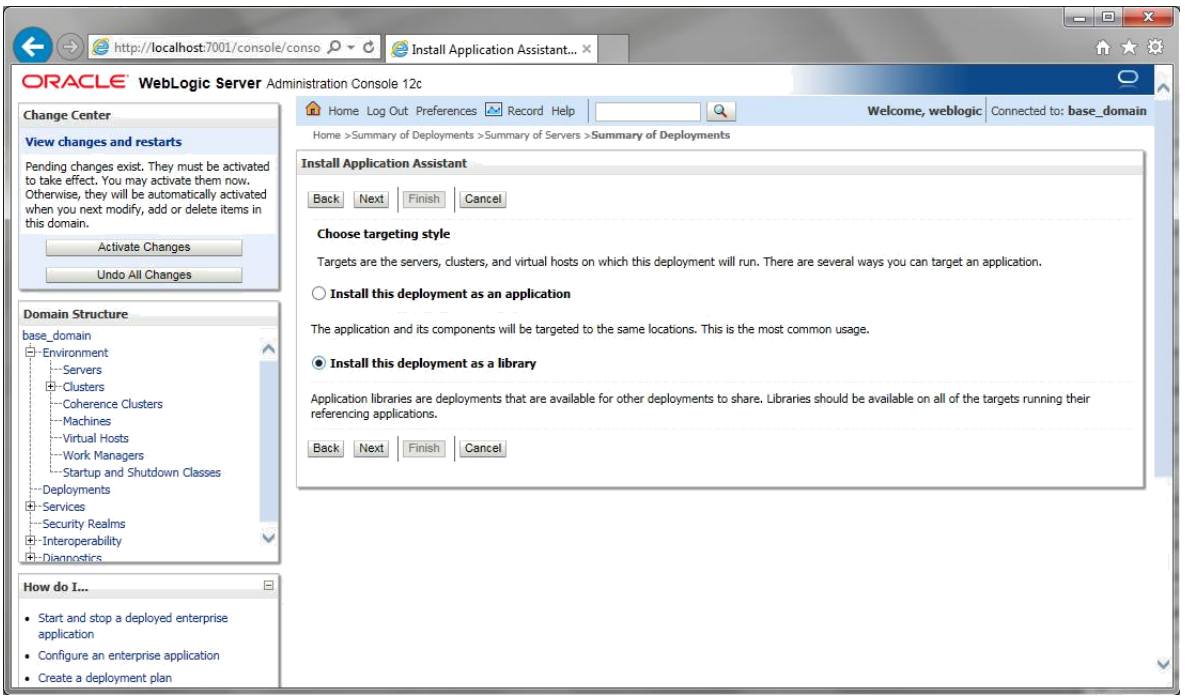Open View changes and restarts link
Image resolution: width=1185 pixels, height=697 pixels.
pos(104,142)
